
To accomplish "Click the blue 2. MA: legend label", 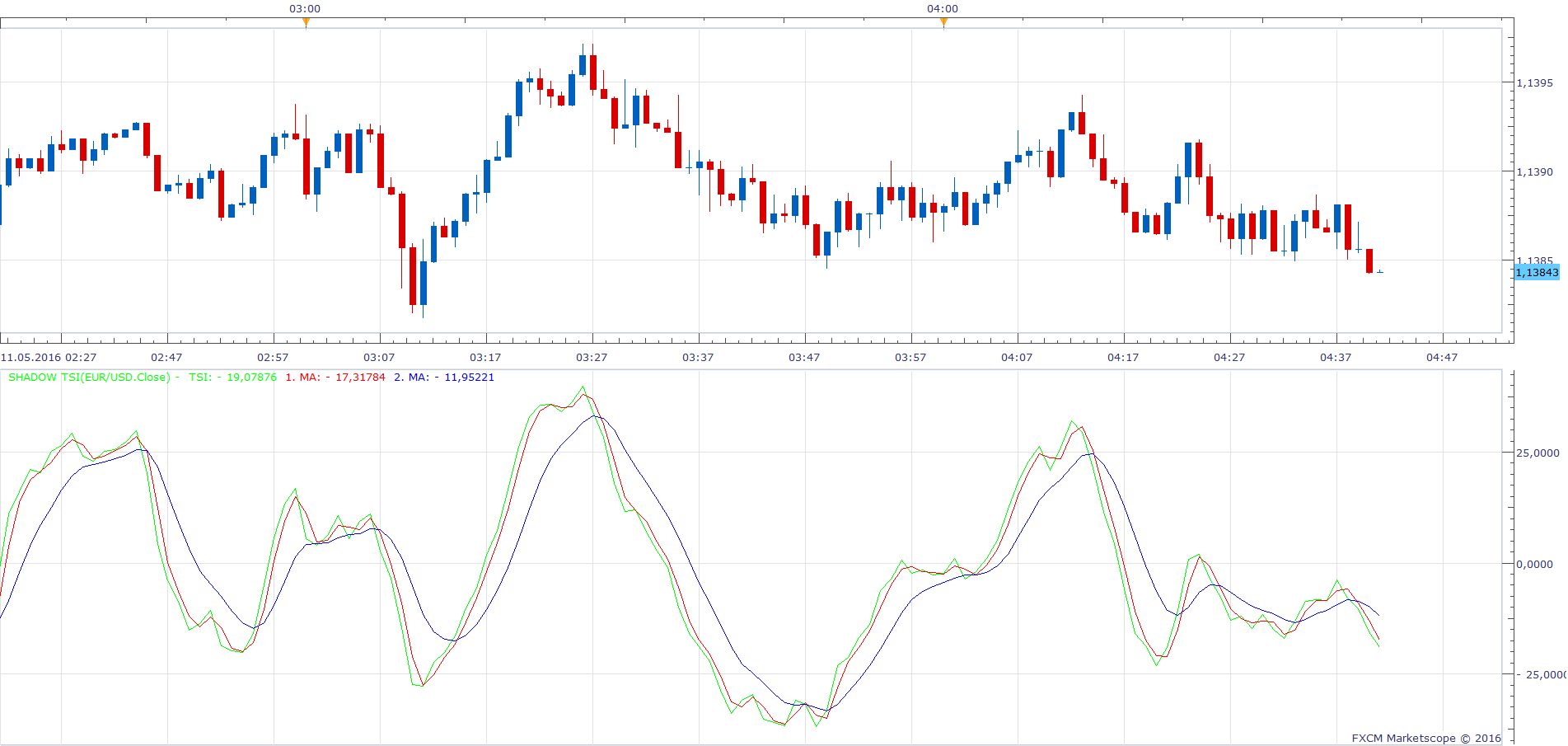I will coord(411,378).
